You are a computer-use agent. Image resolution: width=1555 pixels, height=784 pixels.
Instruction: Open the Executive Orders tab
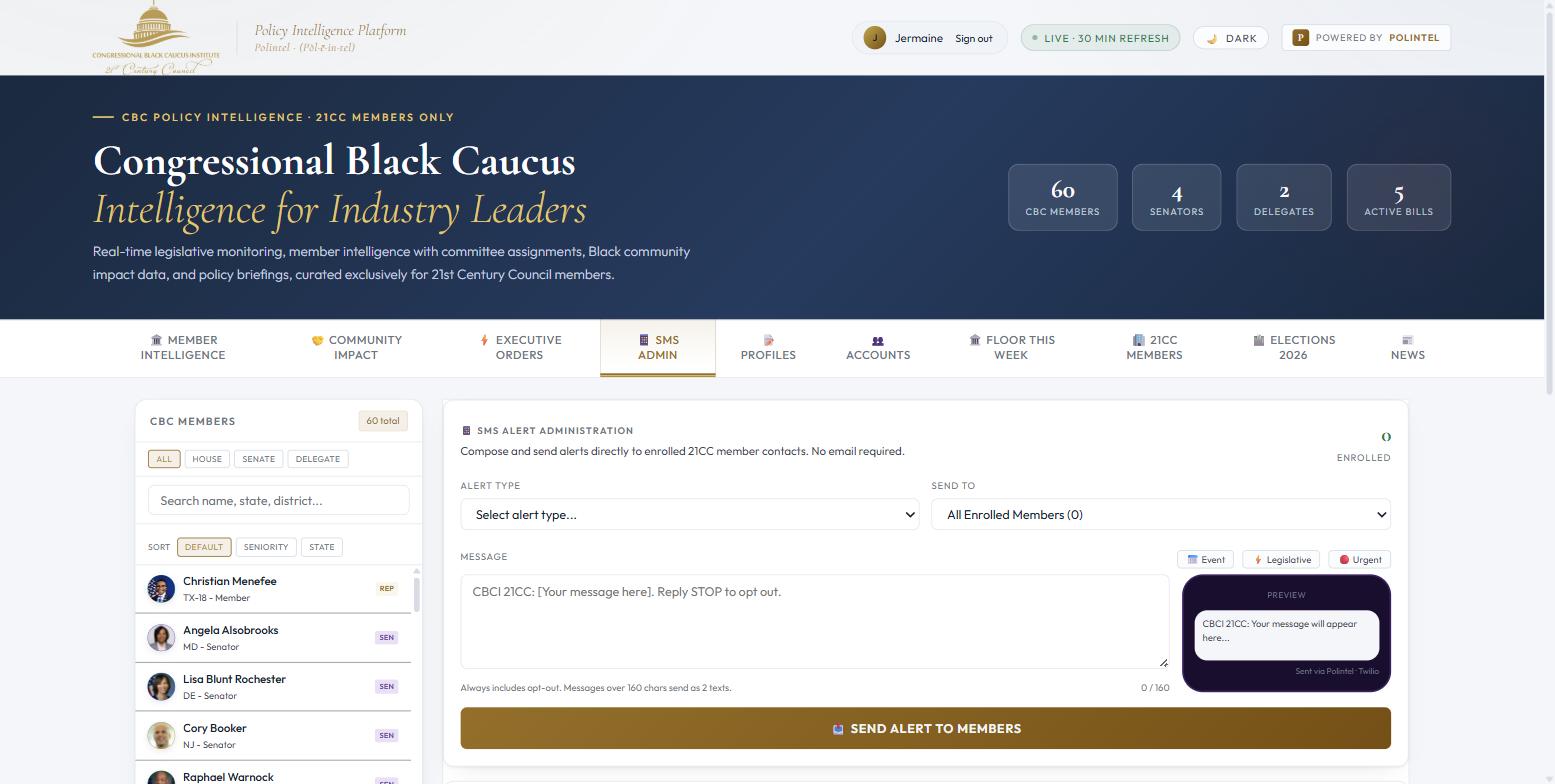(x=520, y=348)
